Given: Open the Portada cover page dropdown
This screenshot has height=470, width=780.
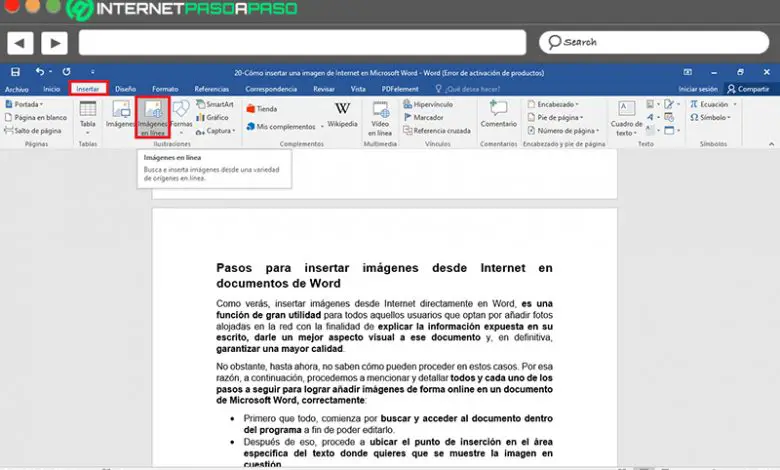Looking at the screenshot, I should (24, 104).
